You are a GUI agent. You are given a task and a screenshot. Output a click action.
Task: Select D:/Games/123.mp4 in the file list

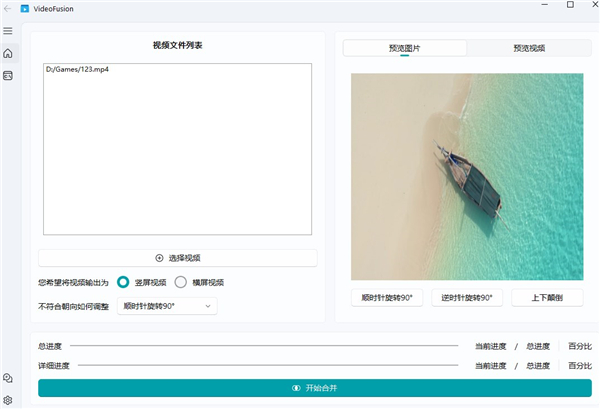point(77,70)
